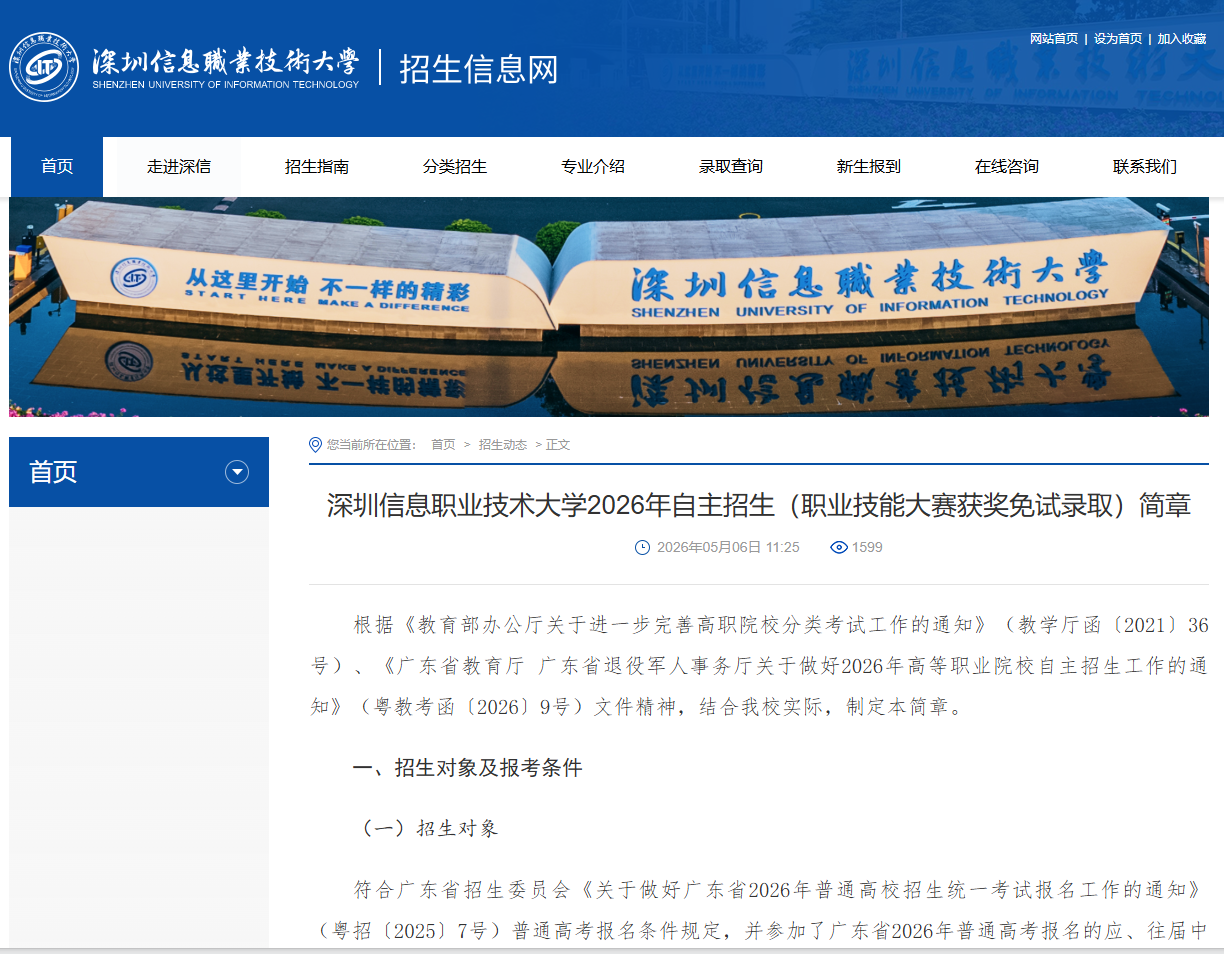The image size is (1224, 954).
Task: Open the 联系我们 menu item
Action: 1145,167
